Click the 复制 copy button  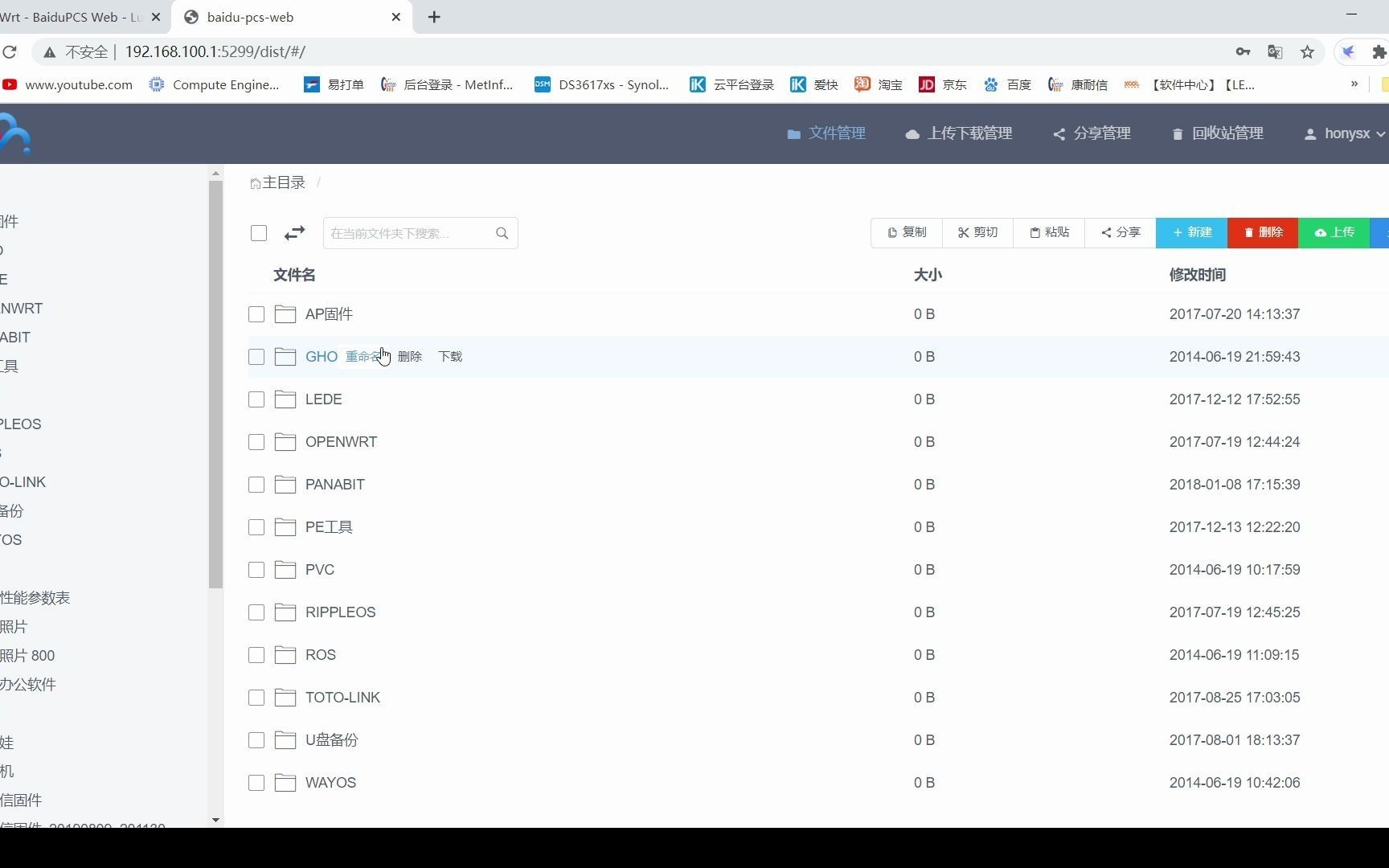[907, 232]
